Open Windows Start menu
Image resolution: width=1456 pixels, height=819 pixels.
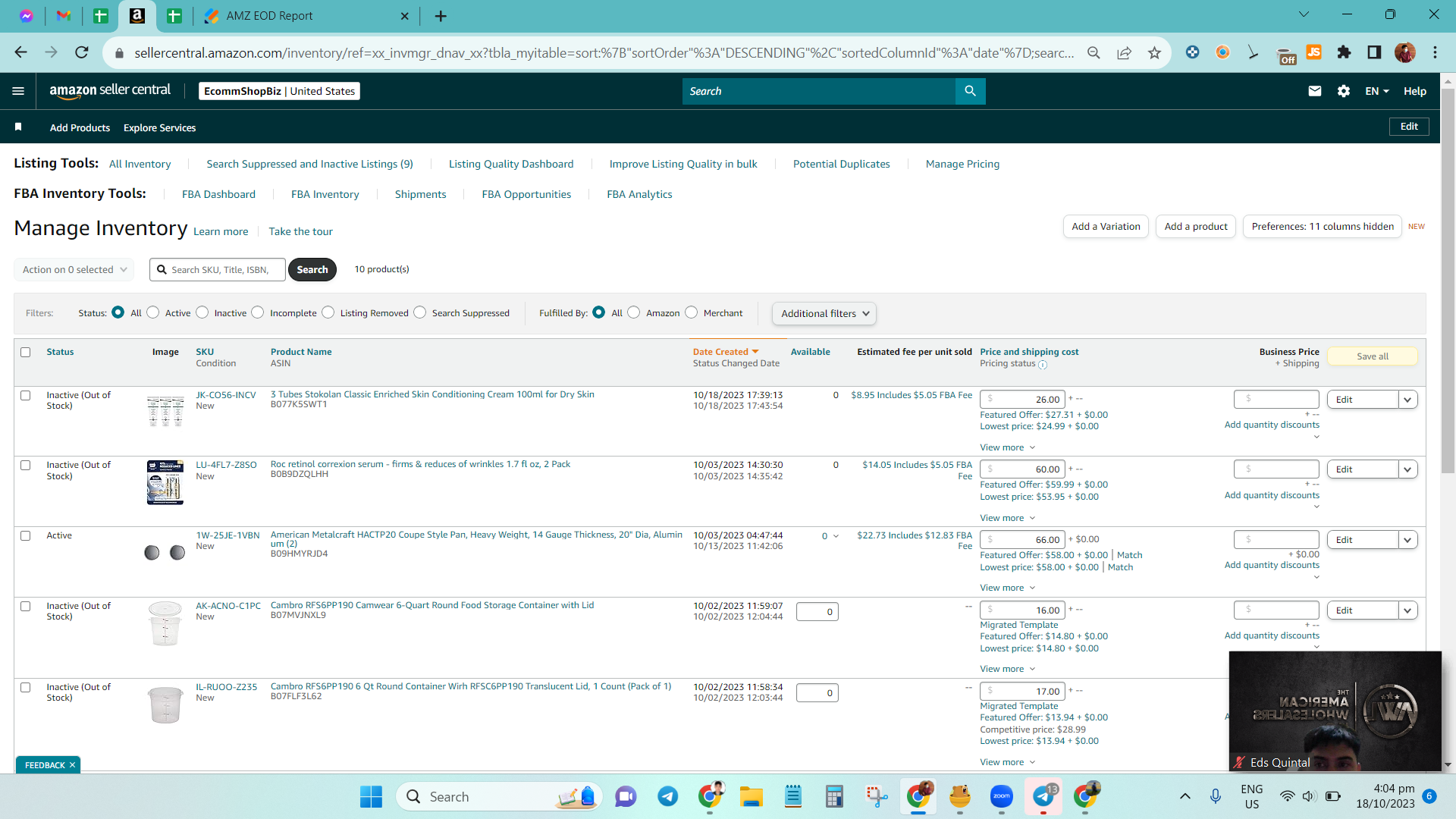pos(371,796)
